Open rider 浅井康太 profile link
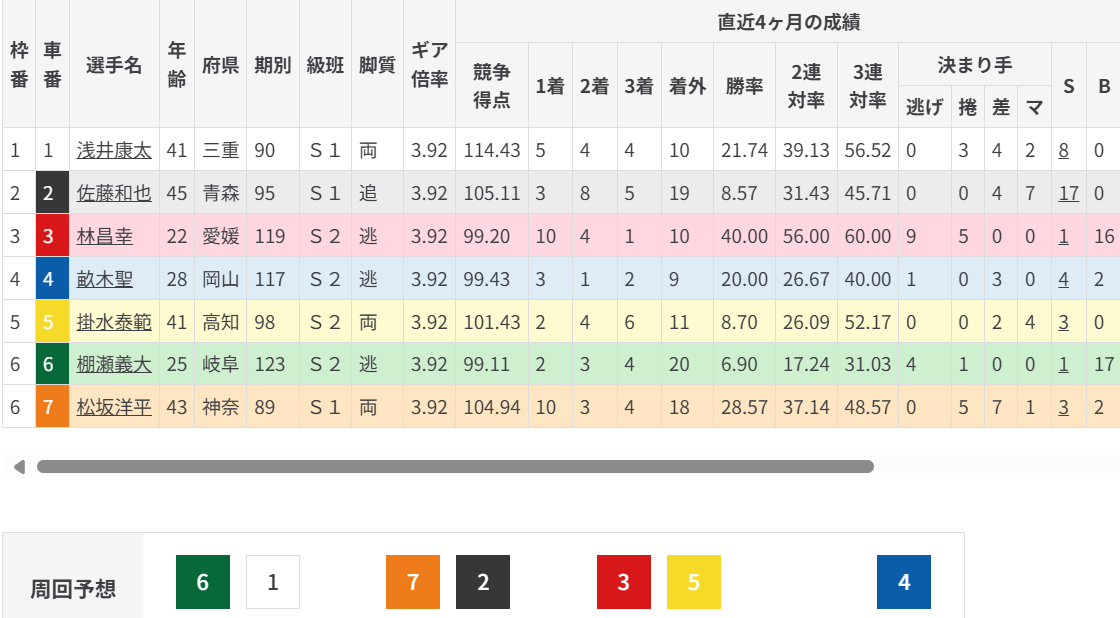 click(x=114, y=150)
